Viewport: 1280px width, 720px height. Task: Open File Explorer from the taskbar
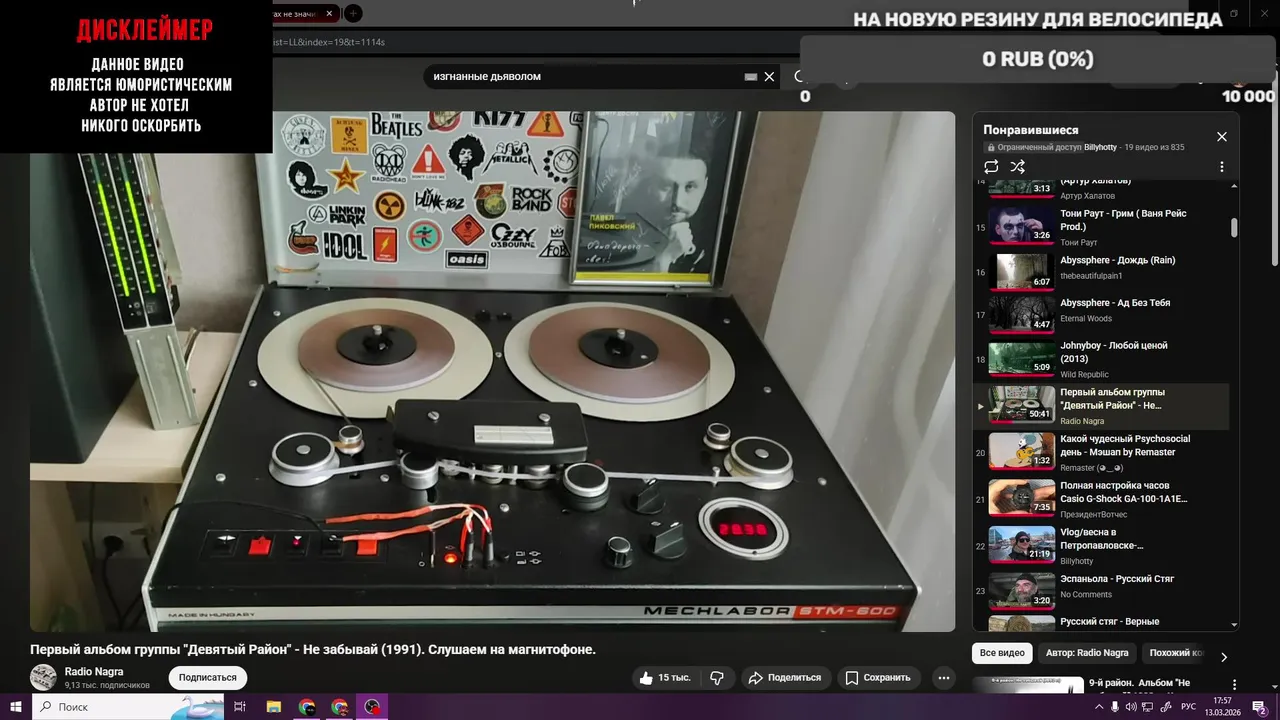273,707
